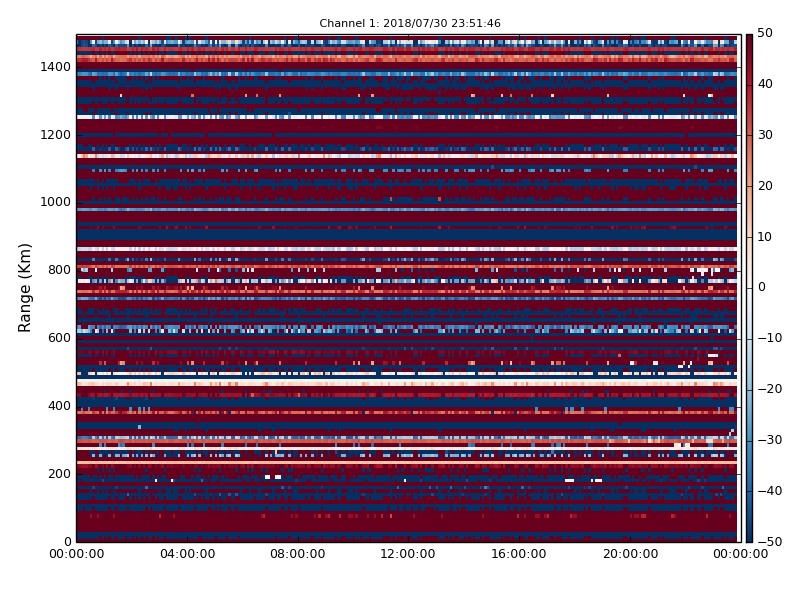Click the x-axis tick label 04:00:00
800x600 pixels.
click(x=187, y=554)
